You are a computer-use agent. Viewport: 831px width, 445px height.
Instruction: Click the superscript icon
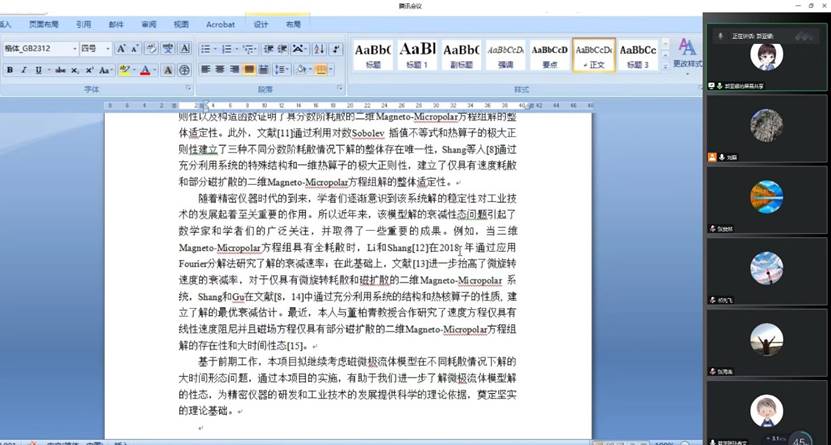[89, 70]
